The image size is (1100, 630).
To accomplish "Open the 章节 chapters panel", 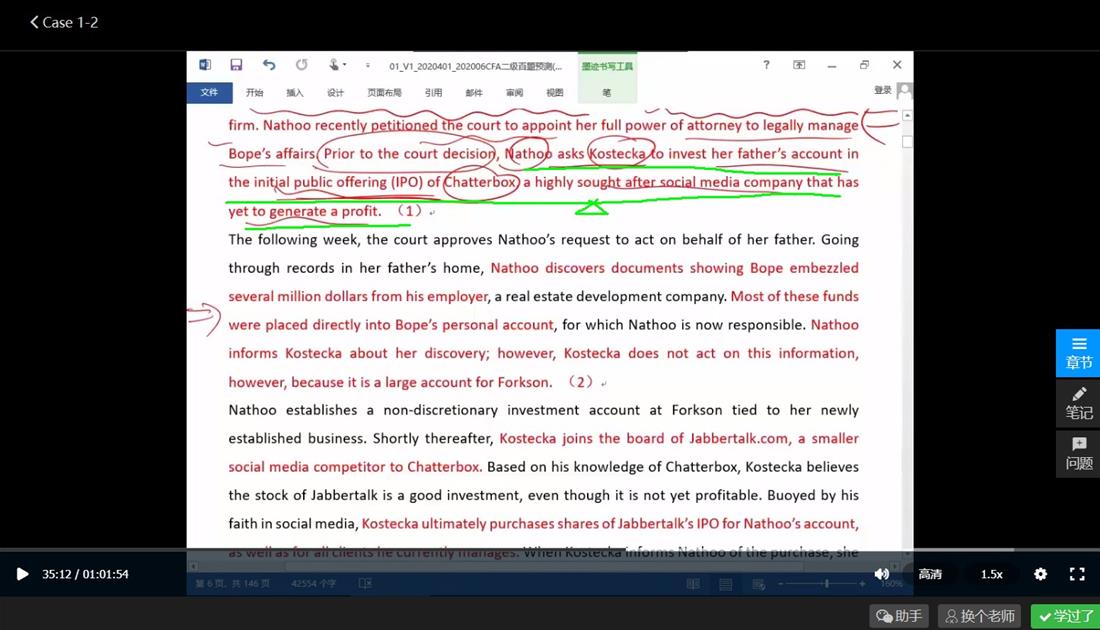I will pos(1078,353).
